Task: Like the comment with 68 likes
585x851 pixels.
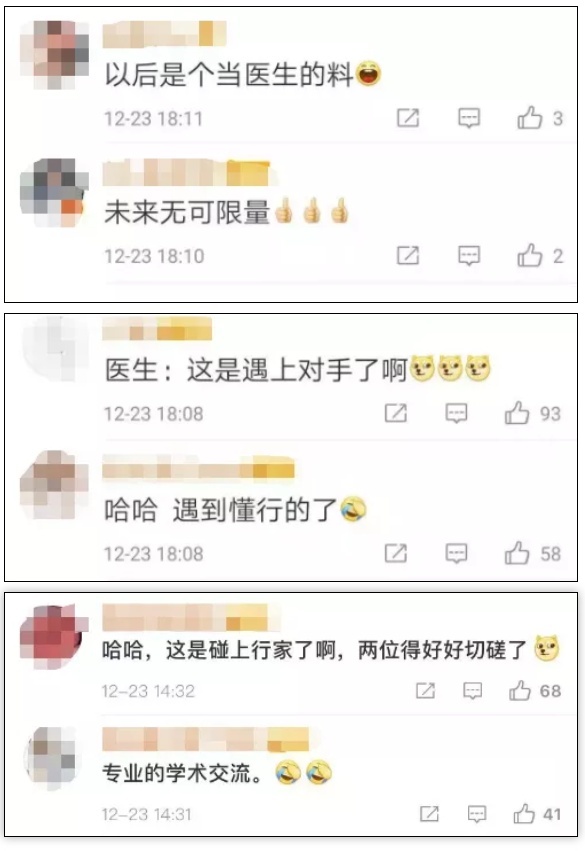Action: click(519, 690)
